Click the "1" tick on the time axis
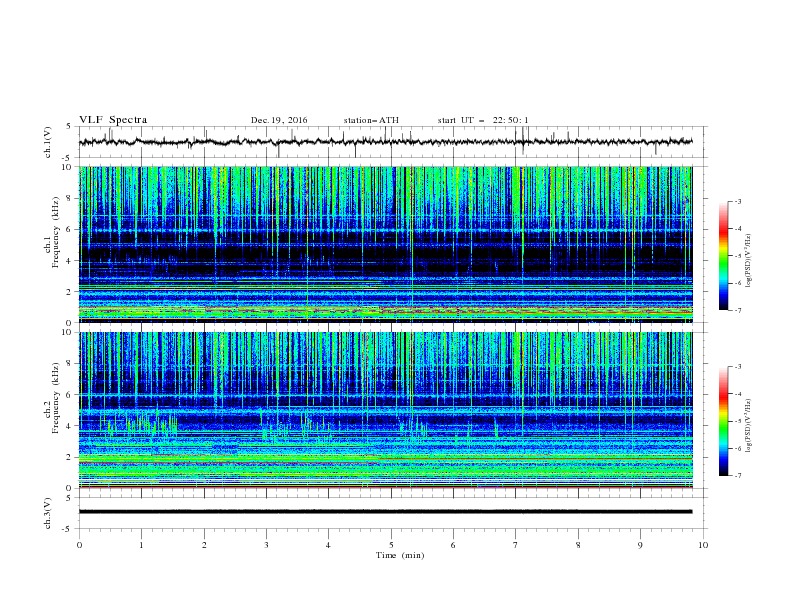The image size is (792, 612). (x=141, y=545)
